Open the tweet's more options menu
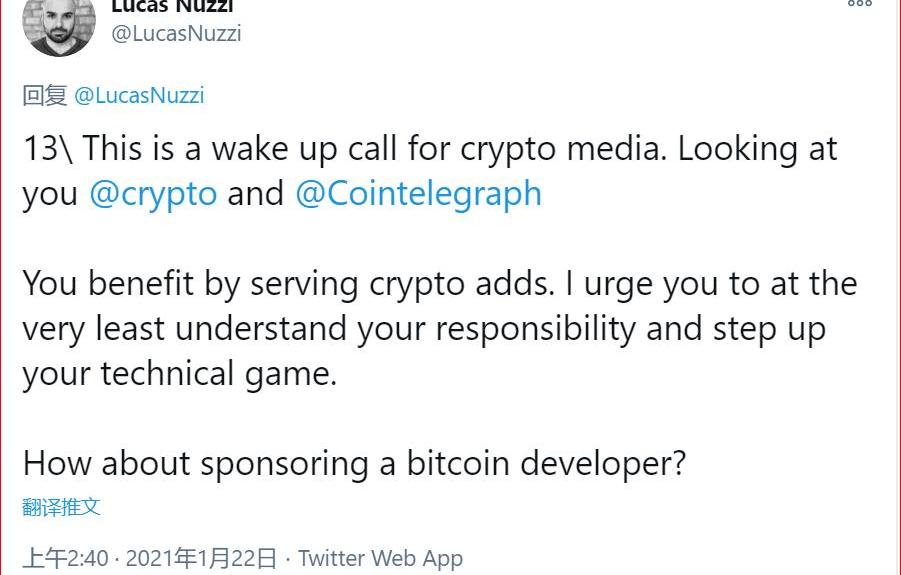901x575 pixels. [859, 4]
